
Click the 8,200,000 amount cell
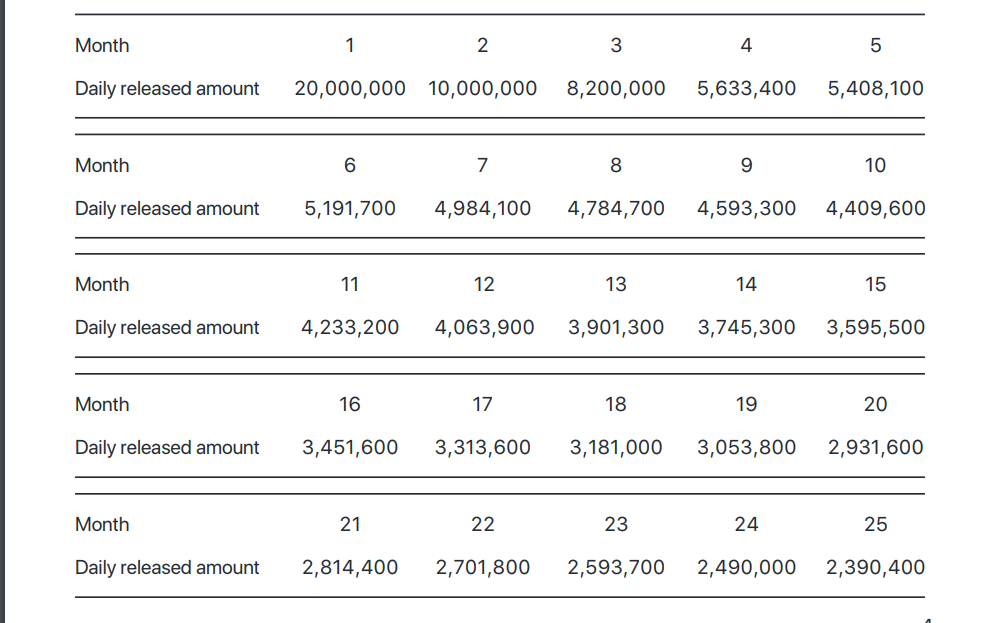(x=615, y=89)
